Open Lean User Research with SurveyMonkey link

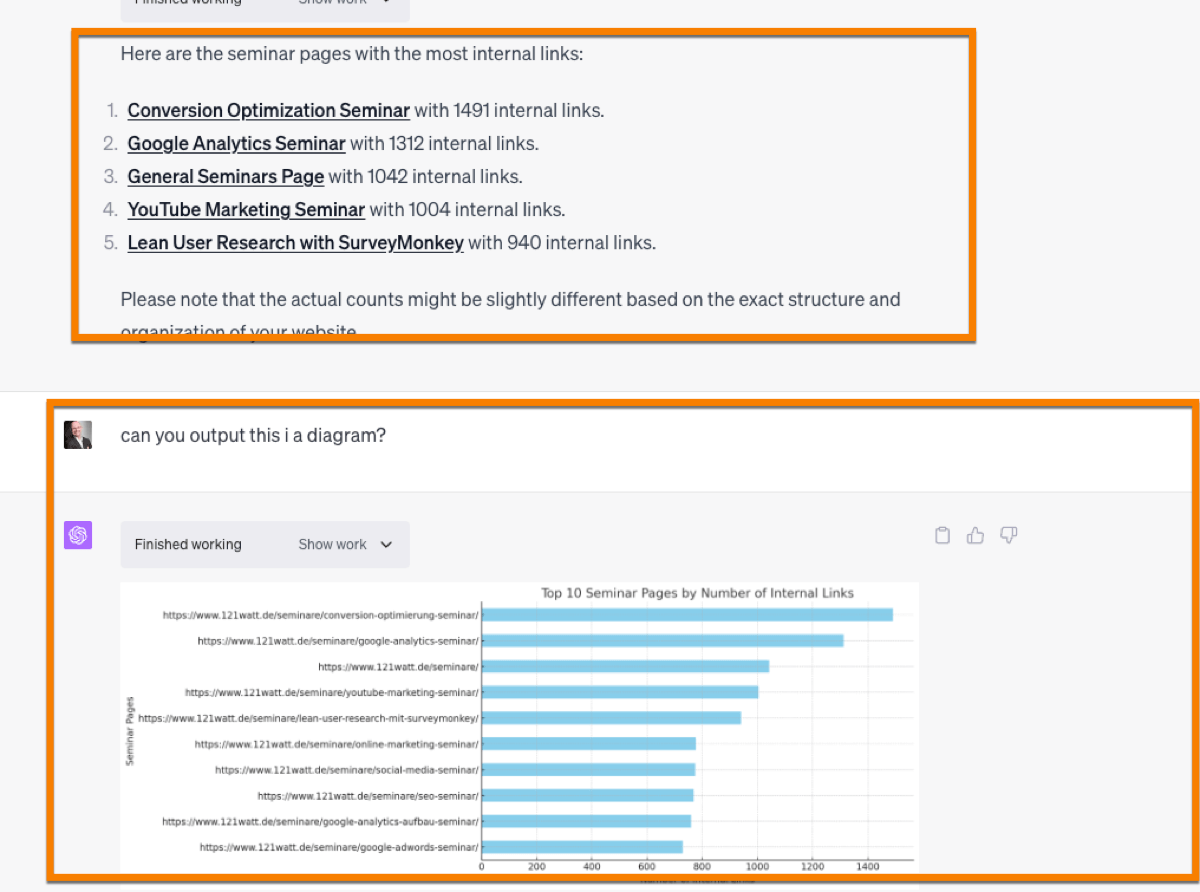coord(295,243)
